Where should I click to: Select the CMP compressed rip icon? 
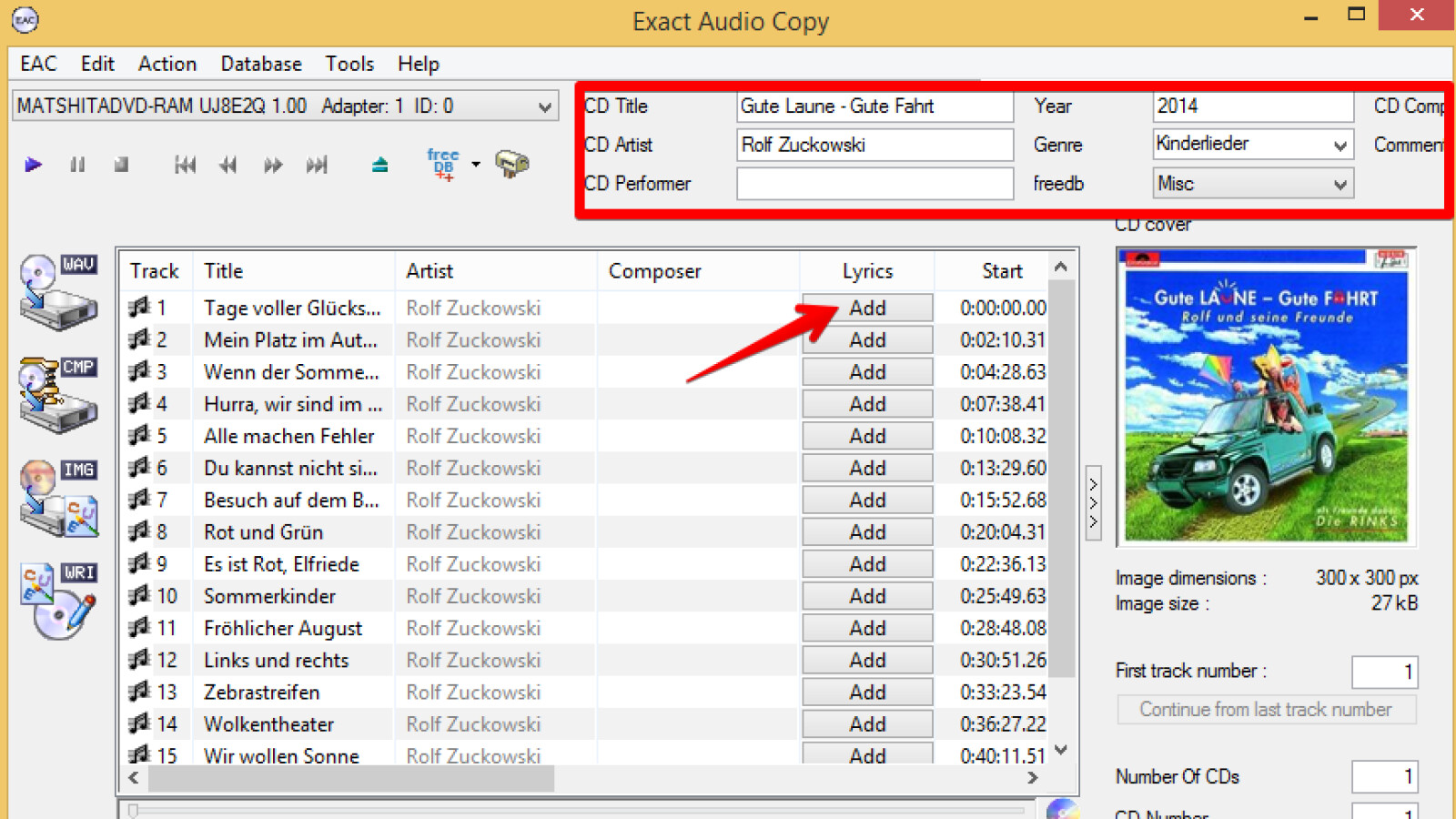[58, 393]
